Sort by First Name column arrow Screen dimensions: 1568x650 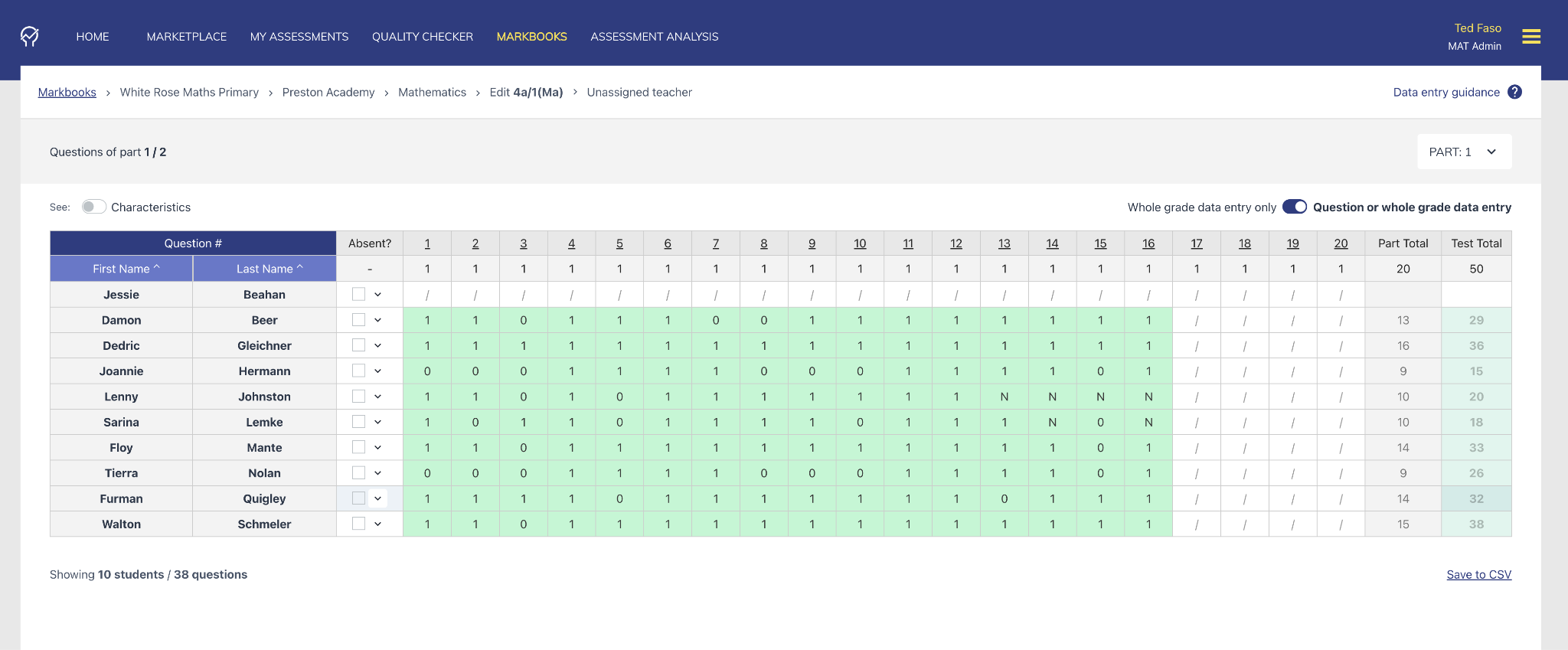coord(157,268)
